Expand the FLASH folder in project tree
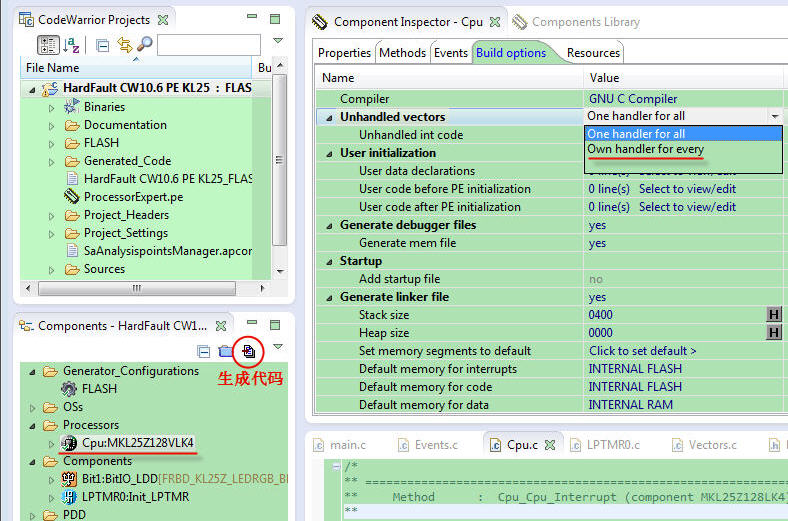788x521 pixels. pos(52,144)
